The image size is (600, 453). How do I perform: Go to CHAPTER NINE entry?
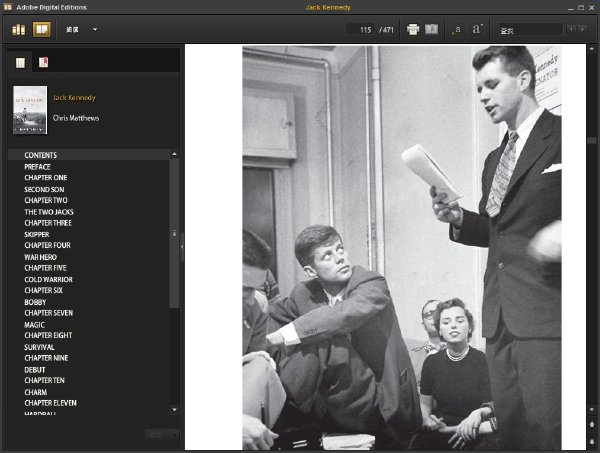click(x=46, y=358)
